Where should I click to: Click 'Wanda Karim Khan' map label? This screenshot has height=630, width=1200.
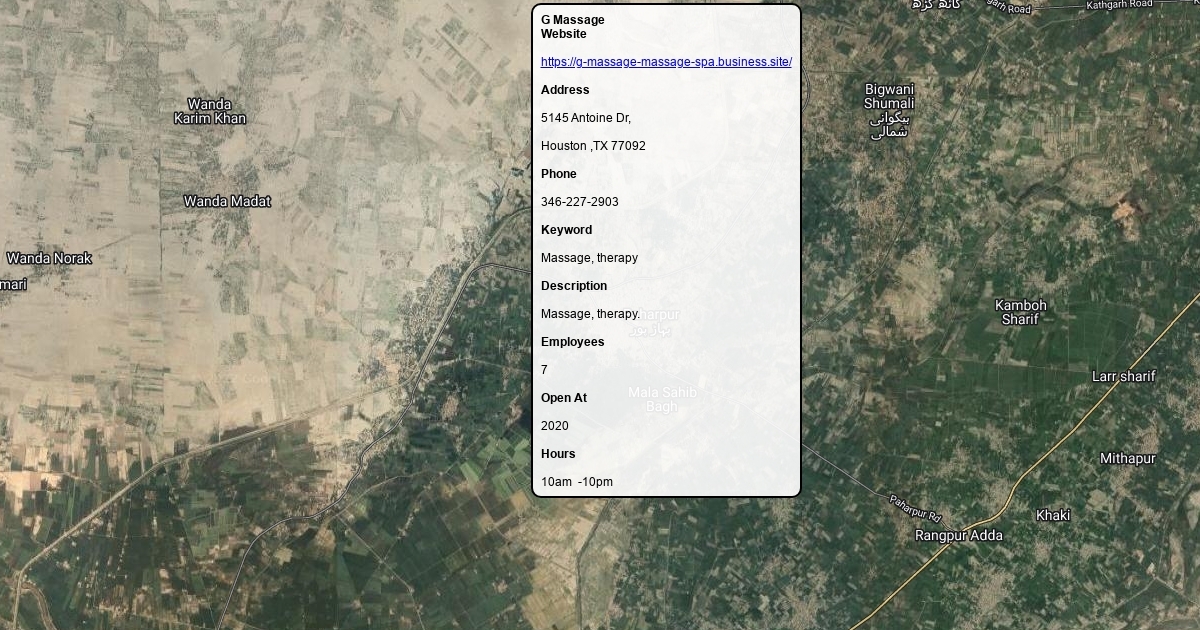click(210, 111)
